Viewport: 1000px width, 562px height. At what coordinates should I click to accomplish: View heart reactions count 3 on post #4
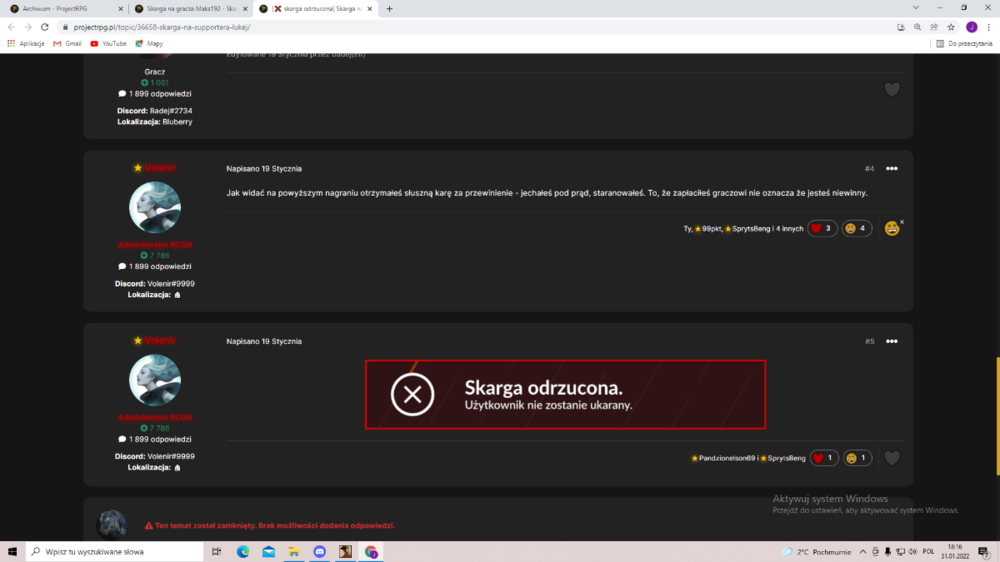point(821,228)
